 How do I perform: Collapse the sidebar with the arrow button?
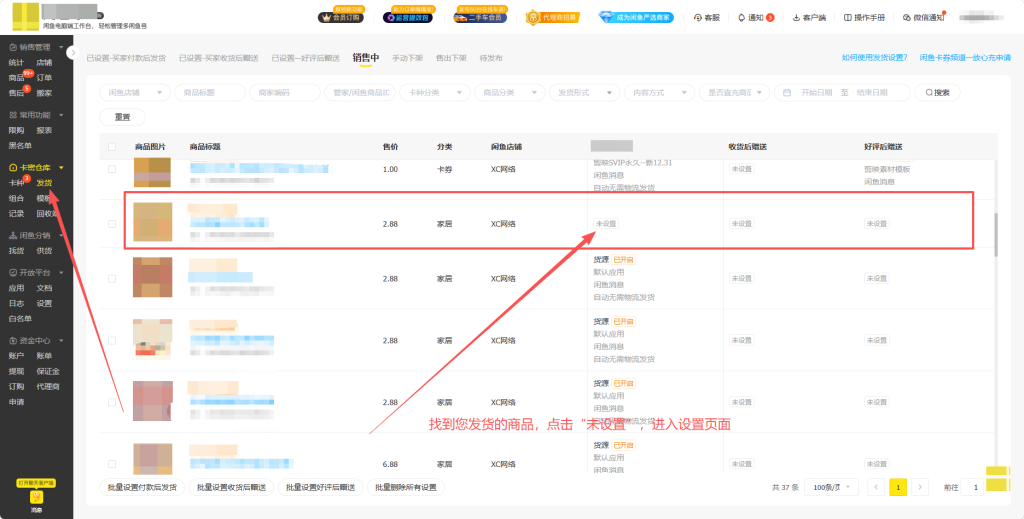point(73,53)
